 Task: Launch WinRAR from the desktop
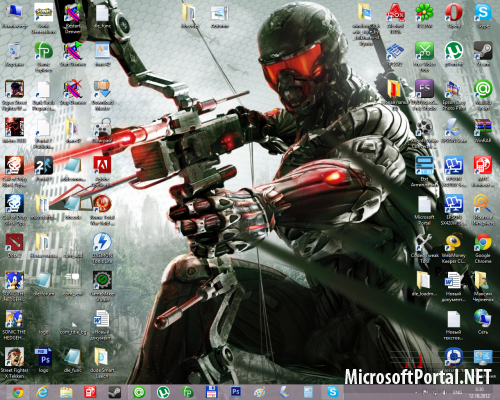click(483, 130)
